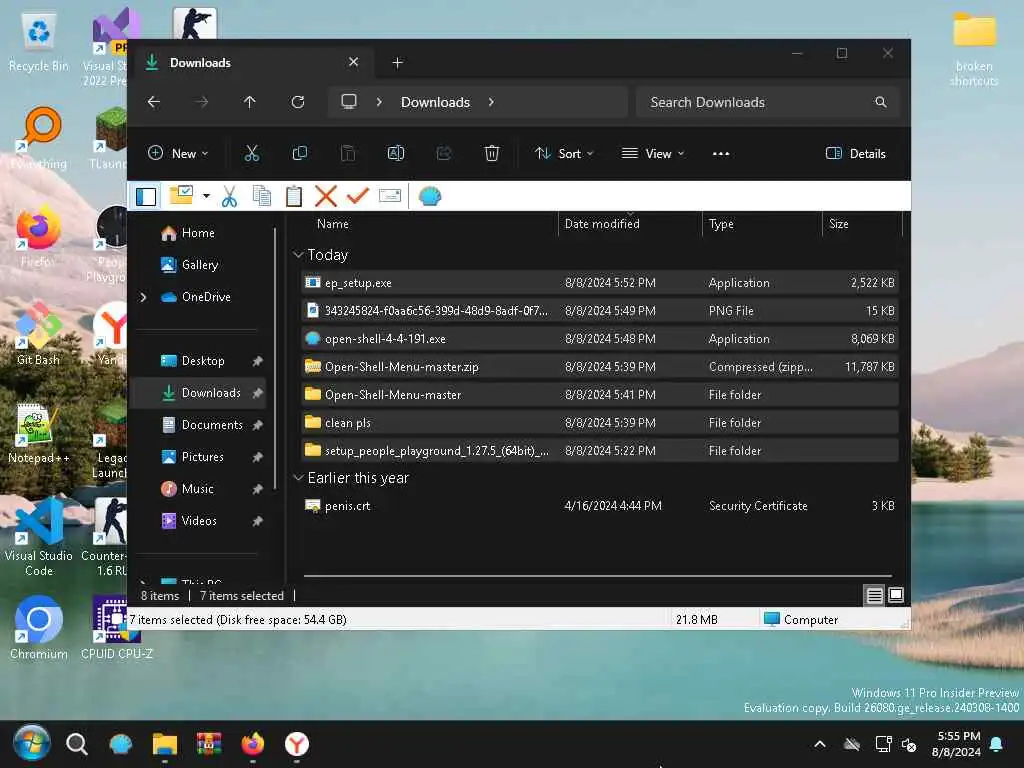Sort by the Date modified column header
This screenshot has width=1024, height=768.
coord(602,224)
